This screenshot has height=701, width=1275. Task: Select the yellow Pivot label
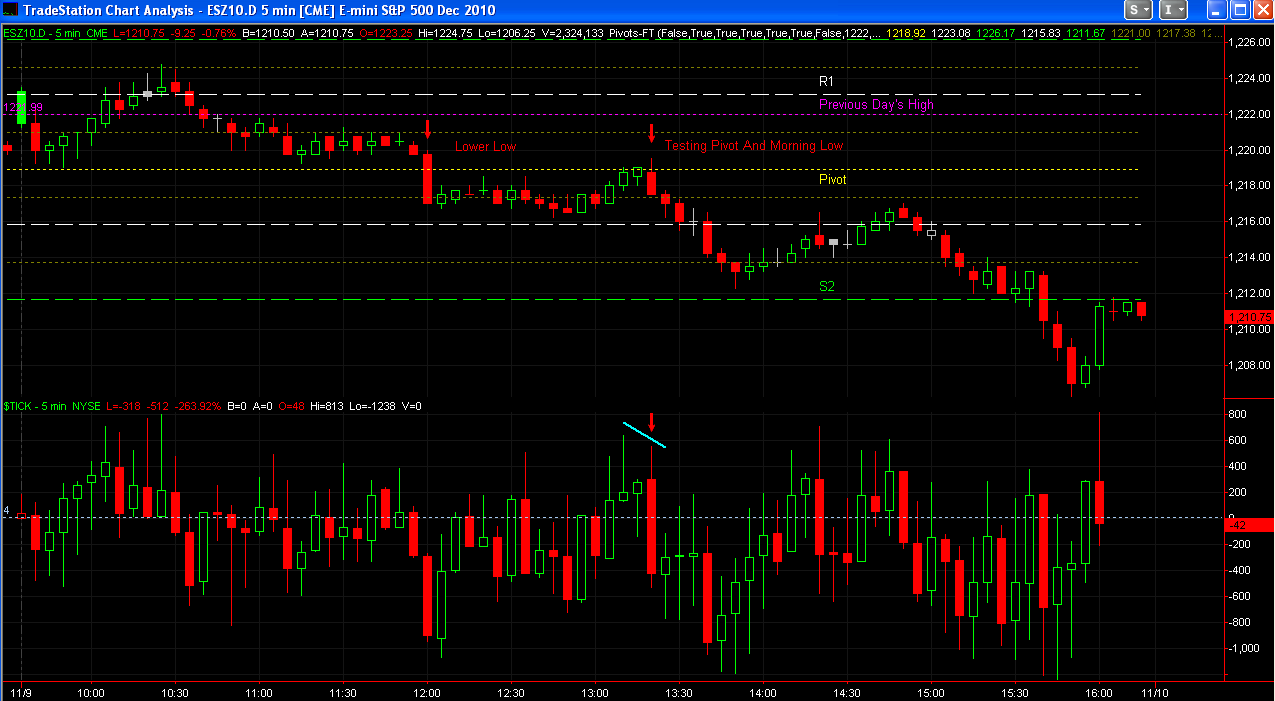[833, 180]
